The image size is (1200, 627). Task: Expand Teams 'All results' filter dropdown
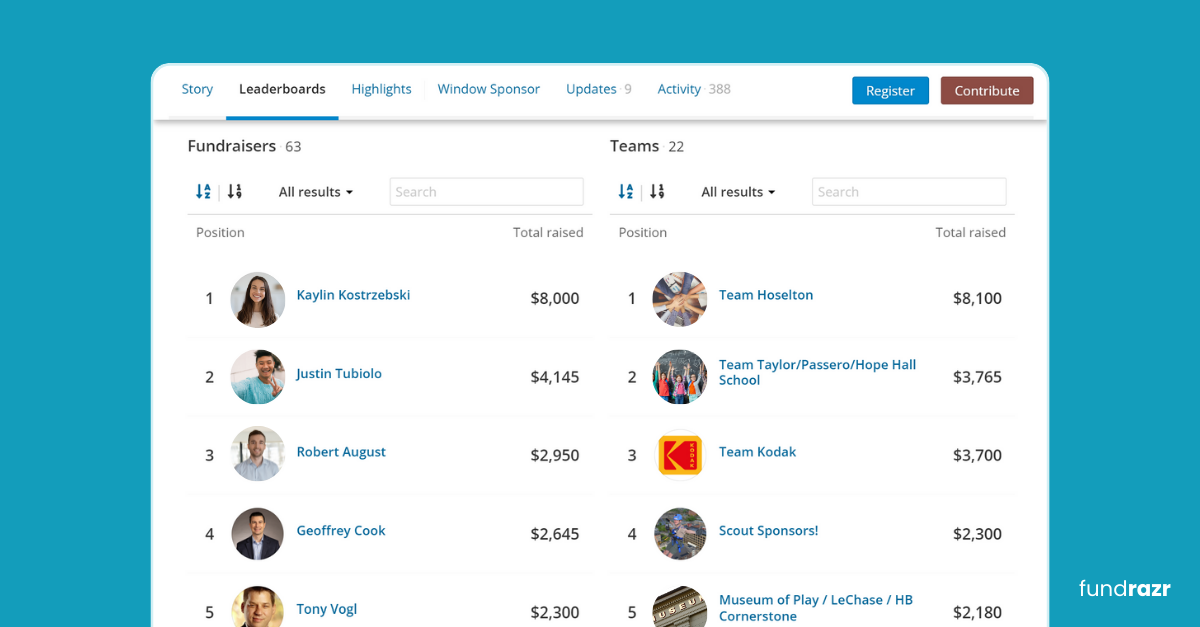[x=738, y=192]
